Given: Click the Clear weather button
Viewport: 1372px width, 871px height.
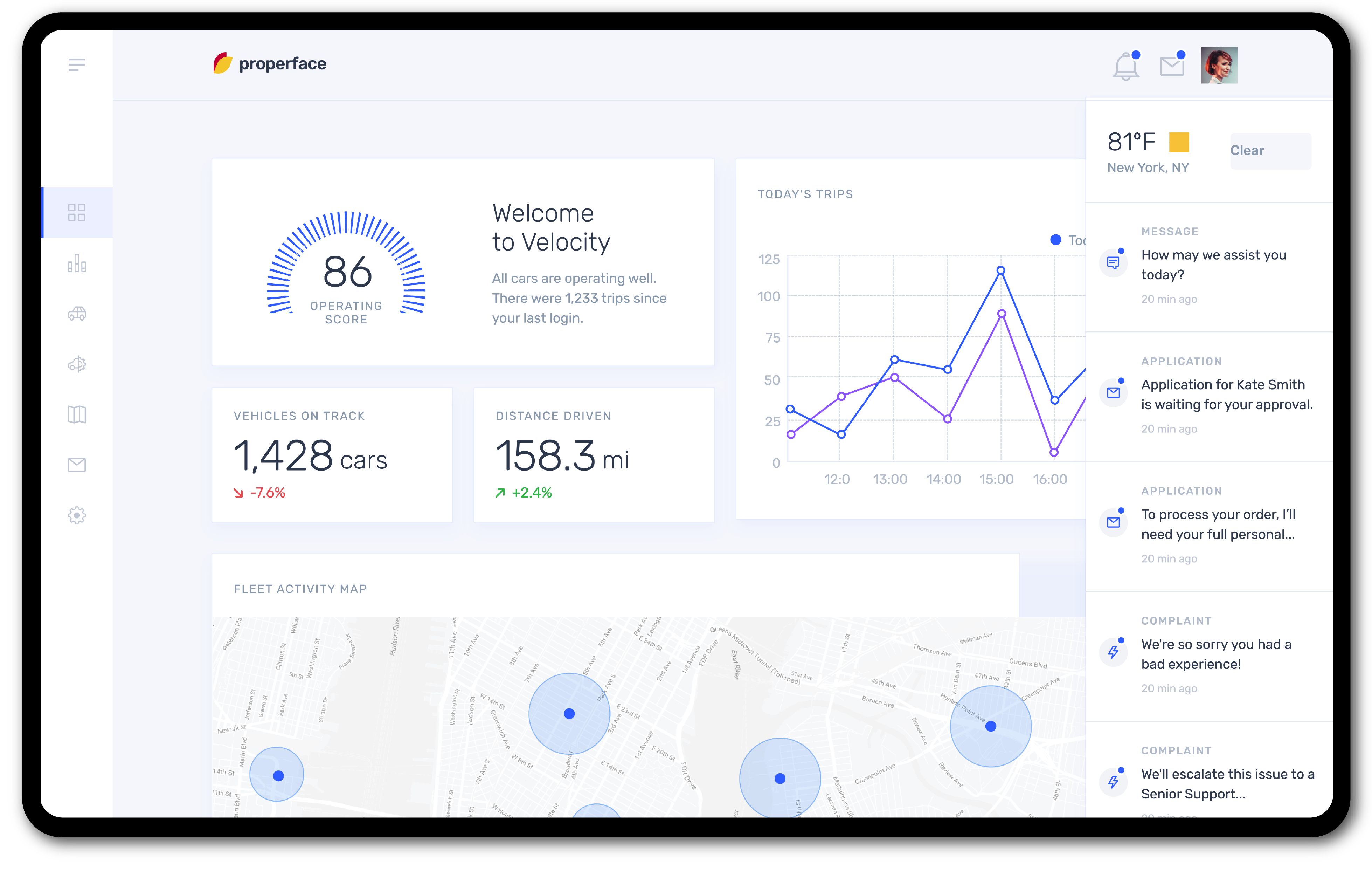Looking at the screenshot, I should [1270, 151].
